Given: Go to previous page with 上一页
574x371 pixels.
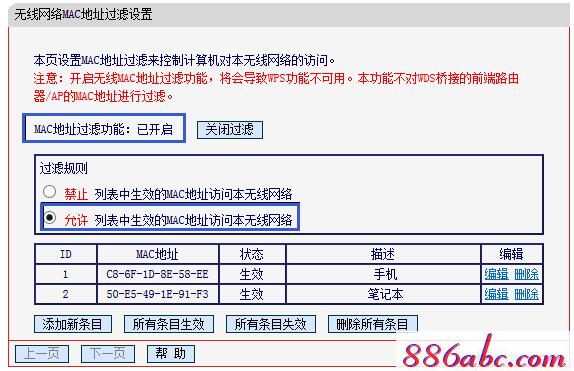Looking at the screenshot, I should [42, 354].
